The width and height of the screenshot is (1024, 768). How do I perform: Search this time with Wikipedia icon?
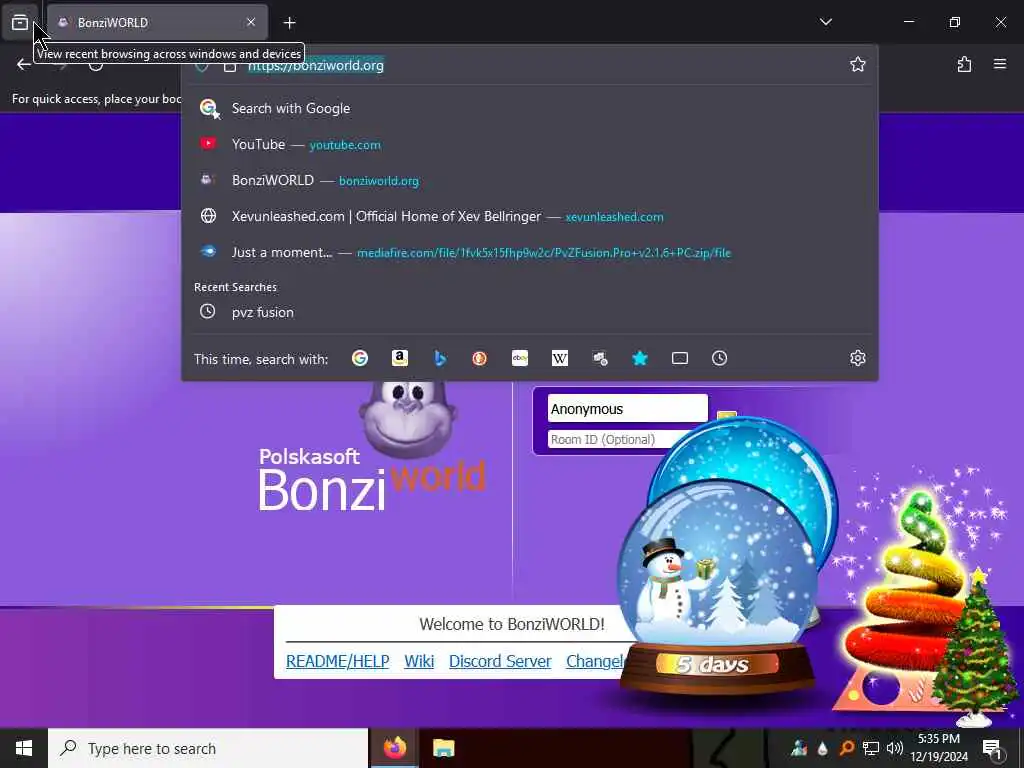point(560,358)
